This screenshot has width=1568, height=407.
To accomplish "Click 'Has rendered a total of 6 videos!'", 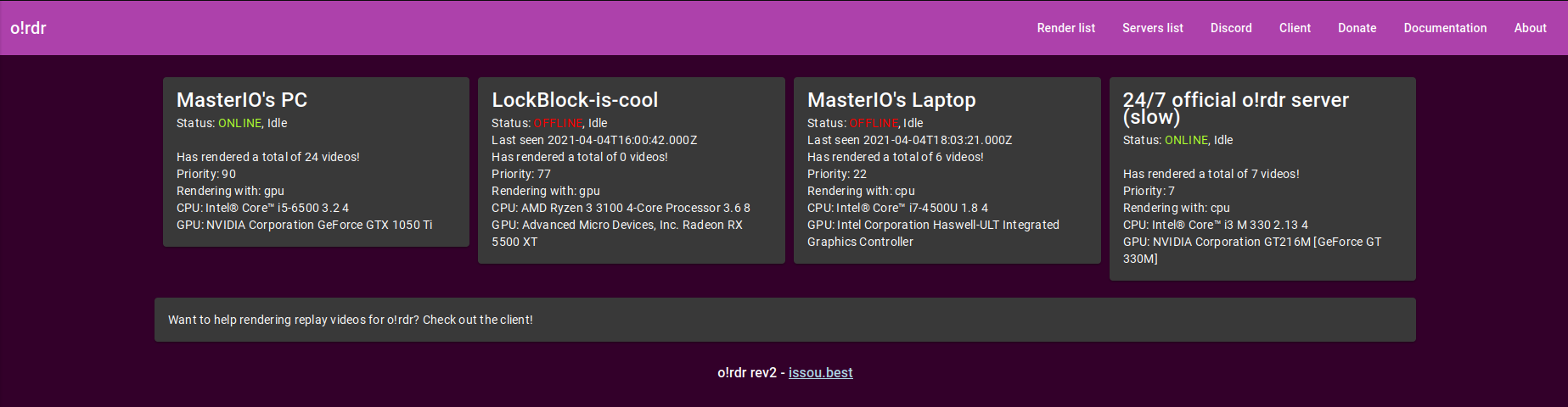I will (896, 157).
